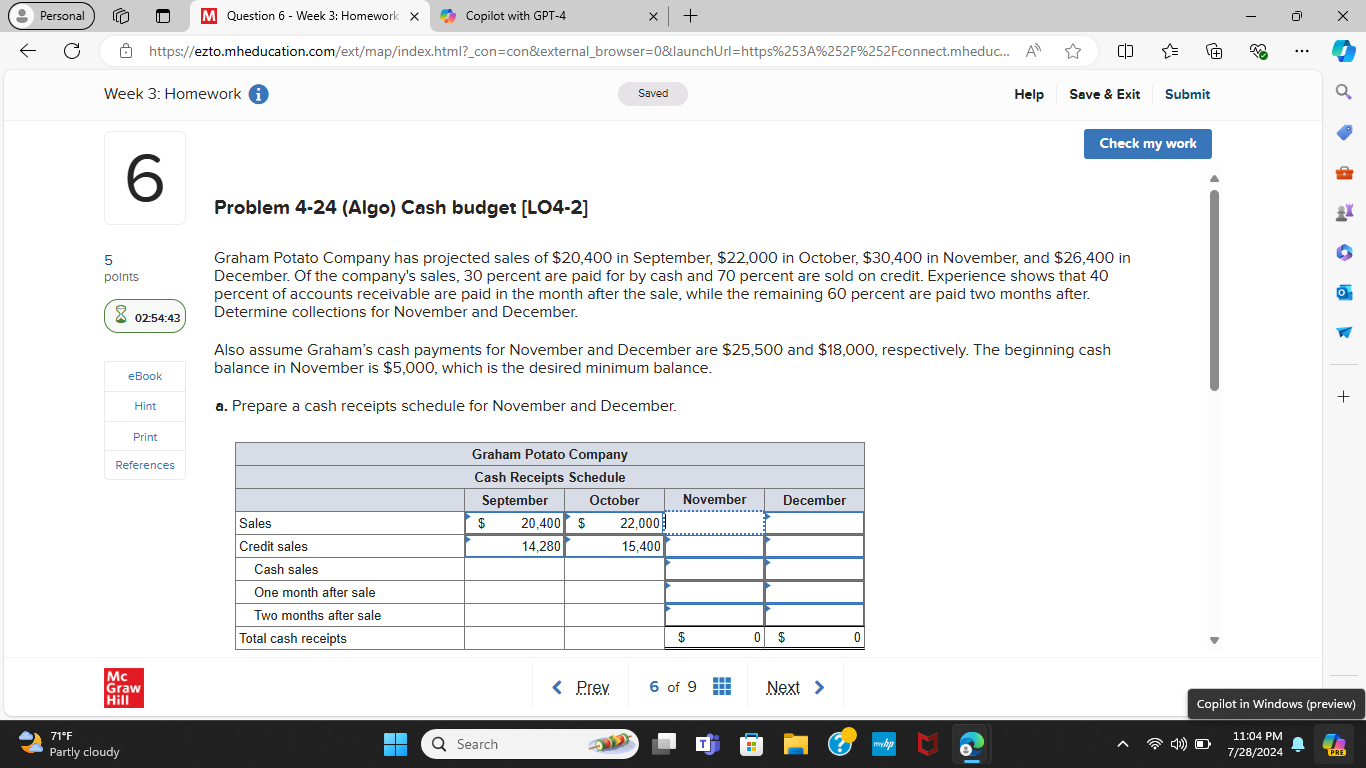This screenshot has height=768, width=1366.
Task: Click the page vertical scrollbar thumb
Action: (1215, 290)
